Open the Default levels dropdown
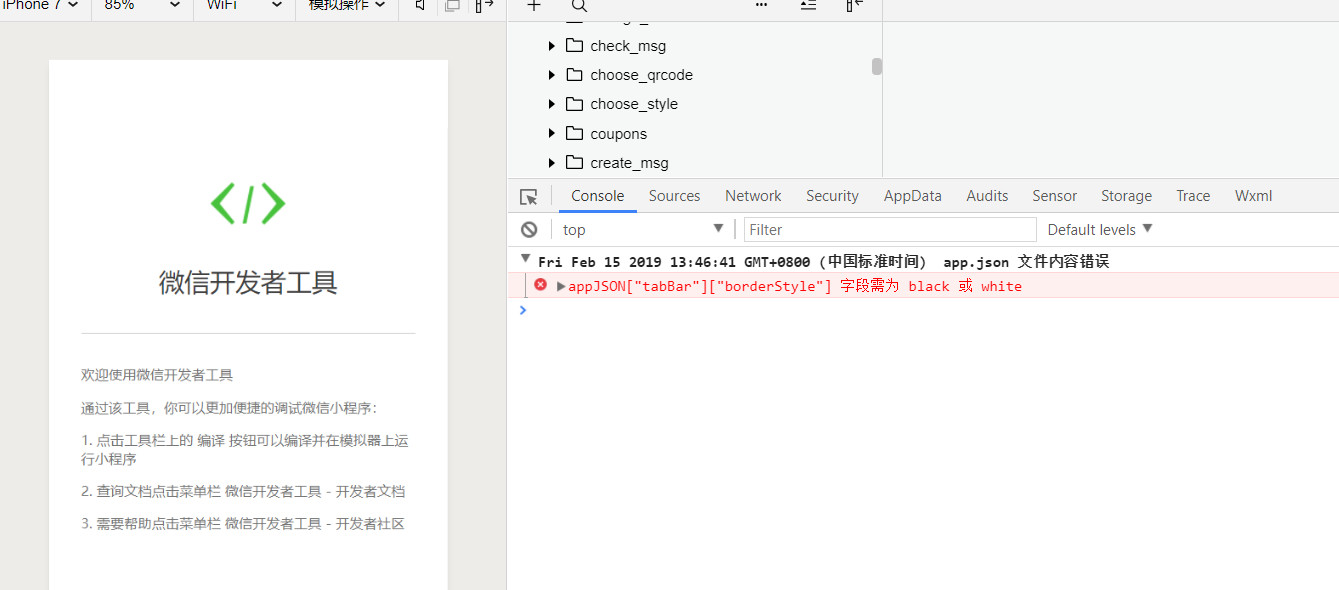The height and width of the screenshot is (590, 1339). [1100, 229]
